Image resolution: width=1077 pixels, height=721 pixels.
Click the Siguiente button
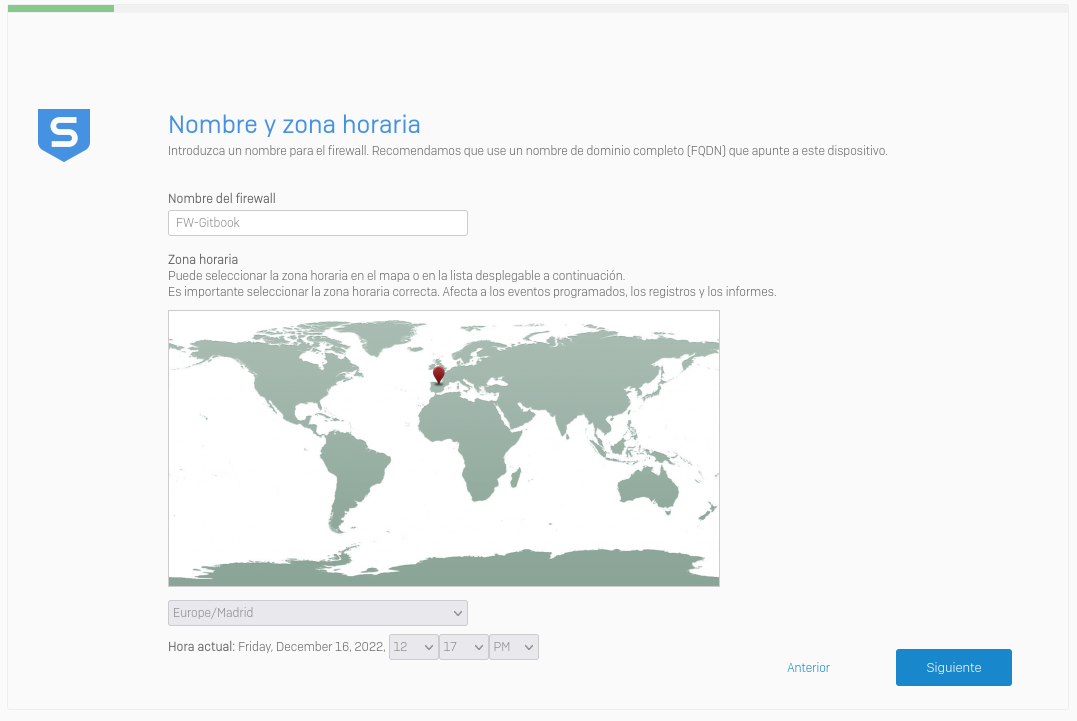953,667
